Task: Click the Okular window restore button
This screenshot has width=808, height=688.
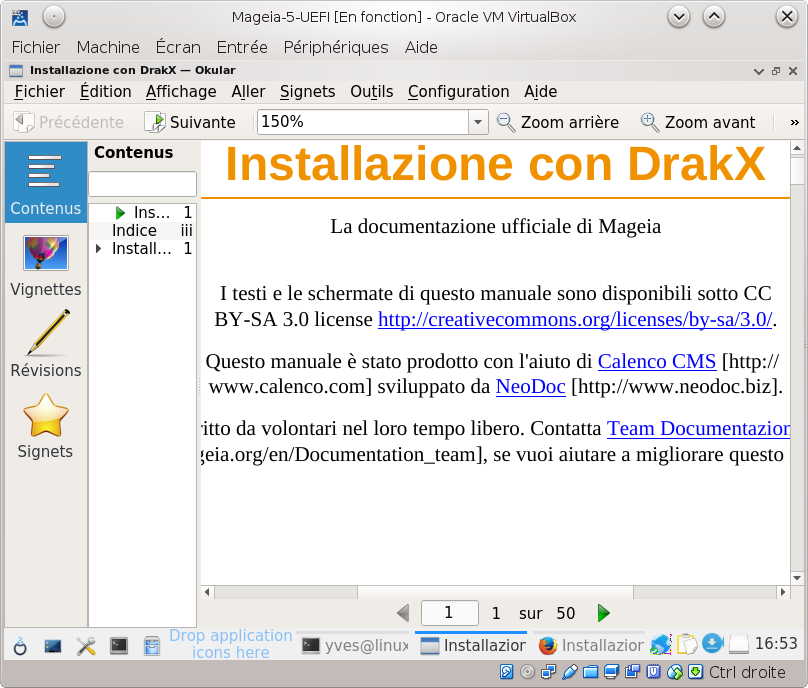Action: (x=776, y=71)
